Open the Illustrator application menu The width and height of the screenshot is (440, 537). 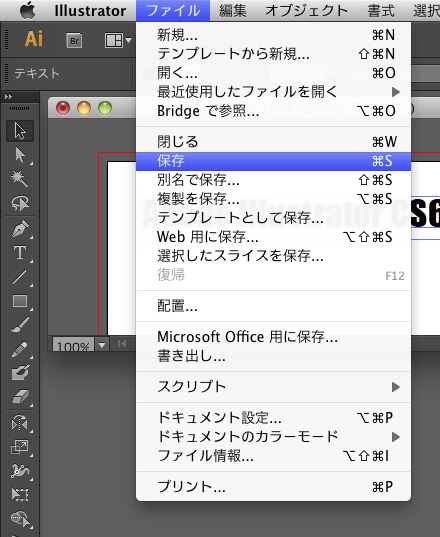coord(90,11)
